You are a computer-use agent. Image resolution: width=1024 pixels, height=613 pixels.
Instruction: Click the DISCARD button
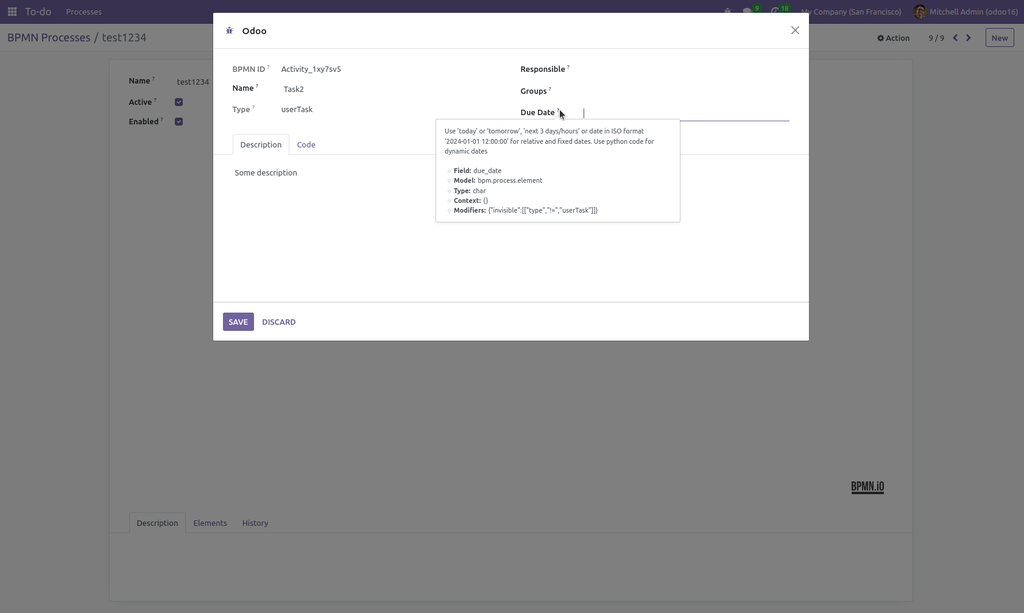coord(279,322)
